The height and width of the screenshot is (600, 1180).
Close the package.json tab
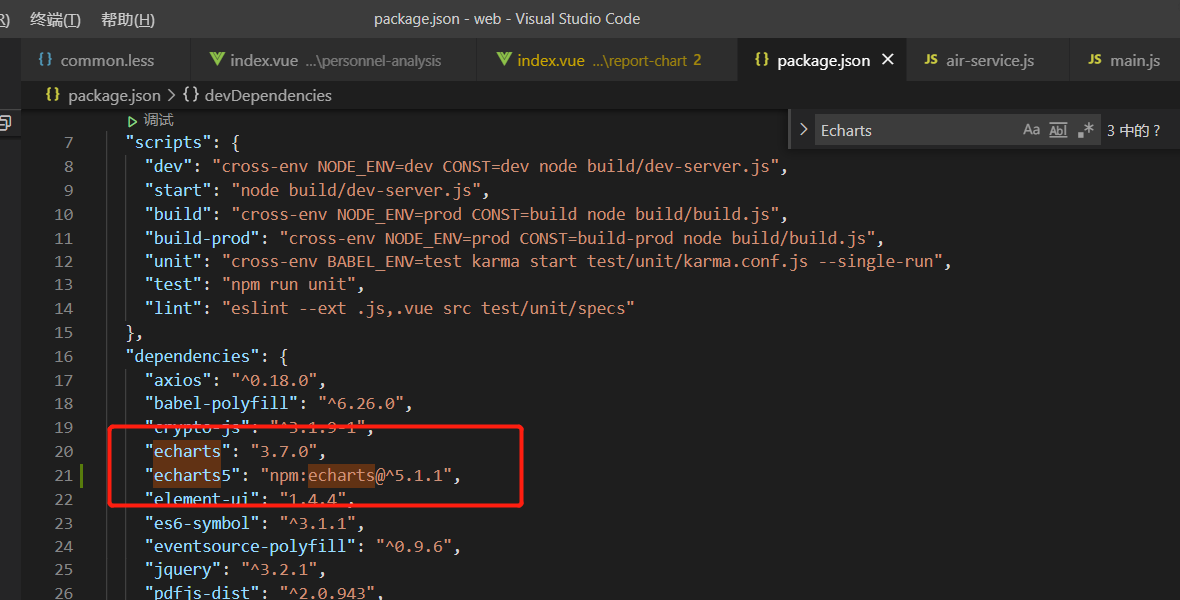click(x=888, y=59)
